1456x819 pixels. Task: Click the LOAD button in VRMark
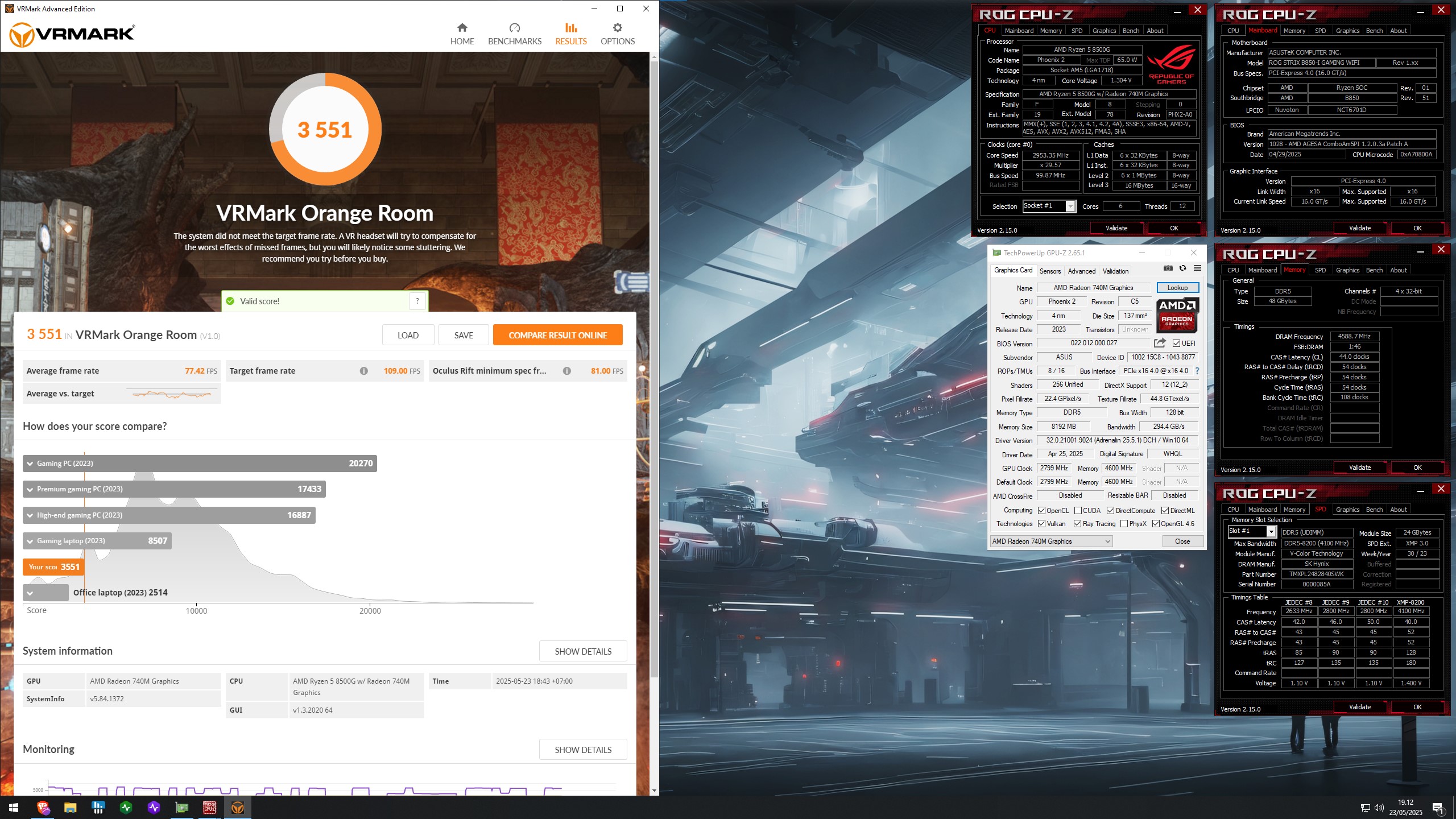pos(408,335)
